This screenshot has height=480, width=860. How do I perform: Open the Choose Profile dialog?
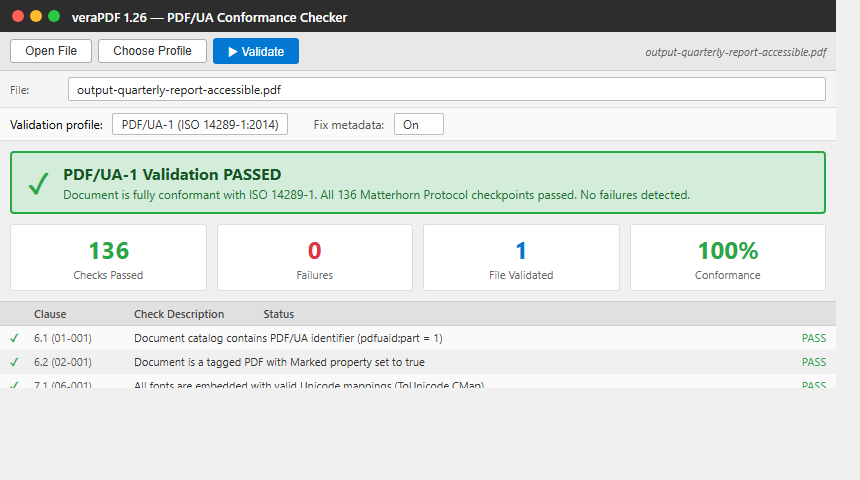tap(152, 51)
